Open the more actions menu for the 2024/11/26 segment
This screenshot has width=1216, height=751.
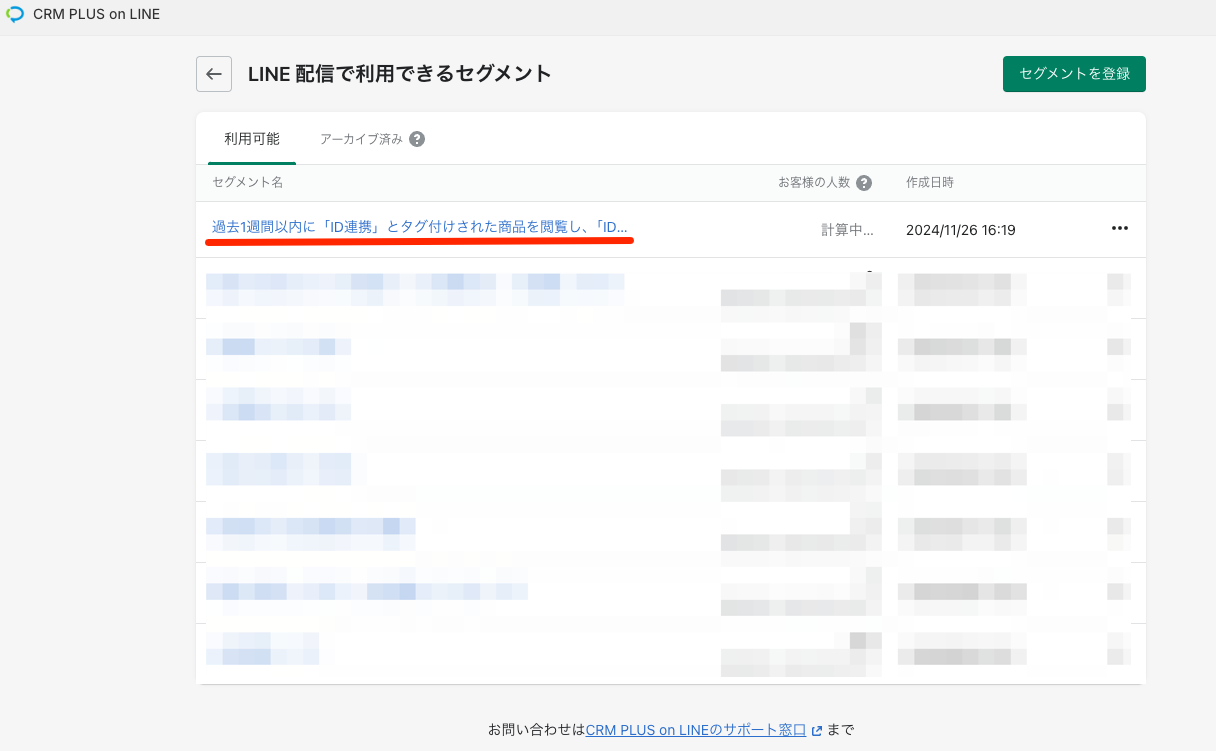[x=1120, y=229]
